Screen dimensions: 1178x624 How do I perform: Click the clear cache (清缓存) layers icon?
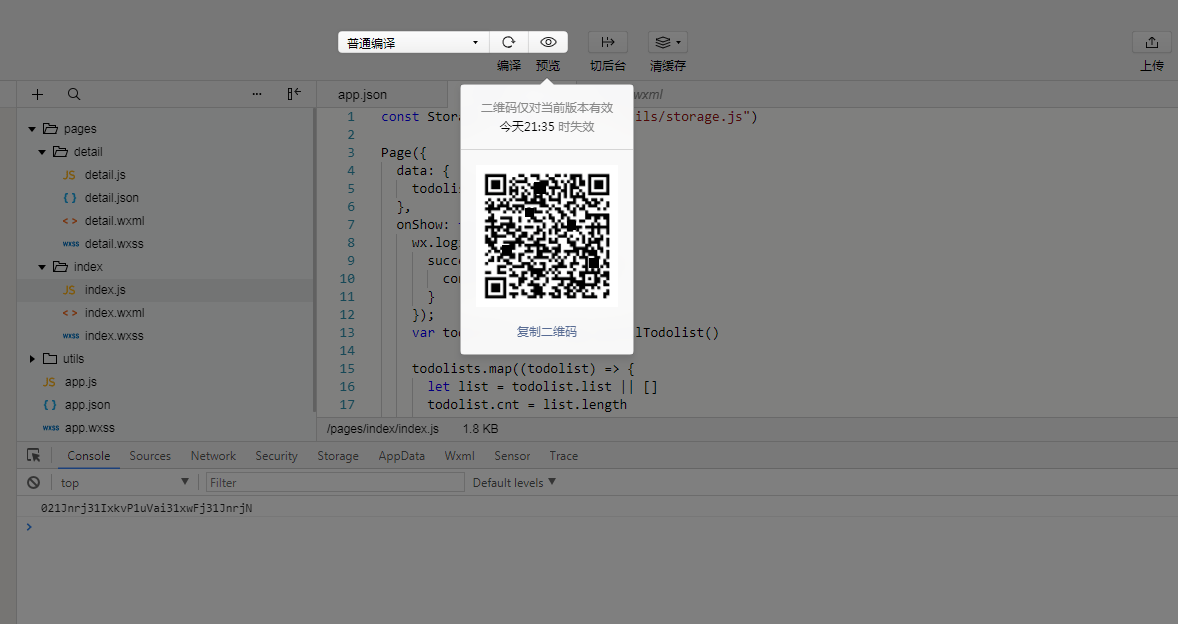(x=668, y=42)
